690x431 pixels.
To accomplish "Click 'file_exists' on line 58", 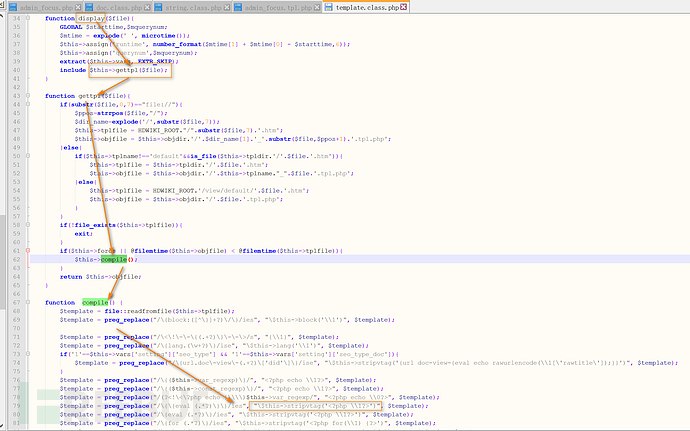I will (x=95, y=225).
